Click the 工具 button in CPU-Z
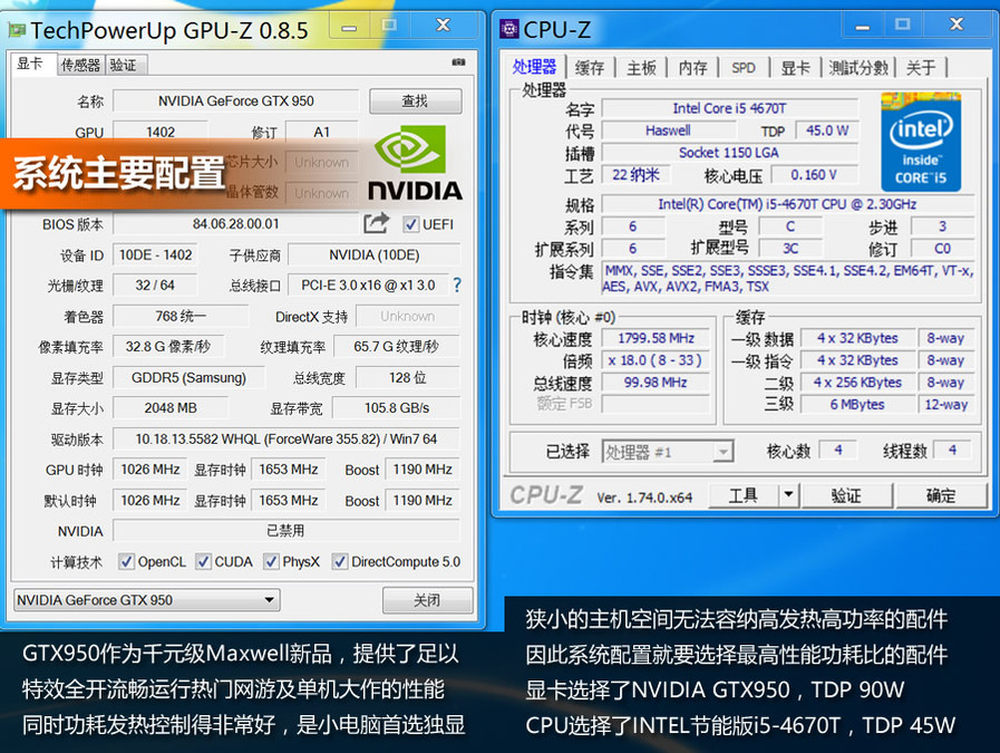Viewport: 1000px width, 753px height. pyautogui.click(x=744, y=495)
